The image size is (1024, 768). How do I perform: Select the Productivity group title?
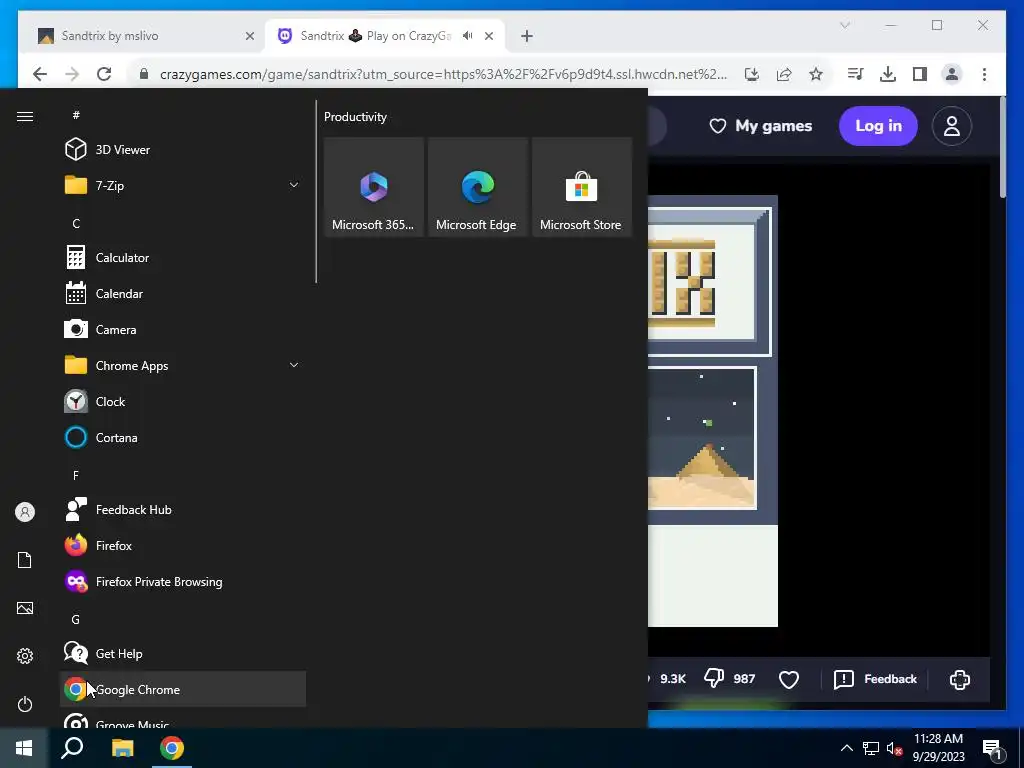click(355, 117)
